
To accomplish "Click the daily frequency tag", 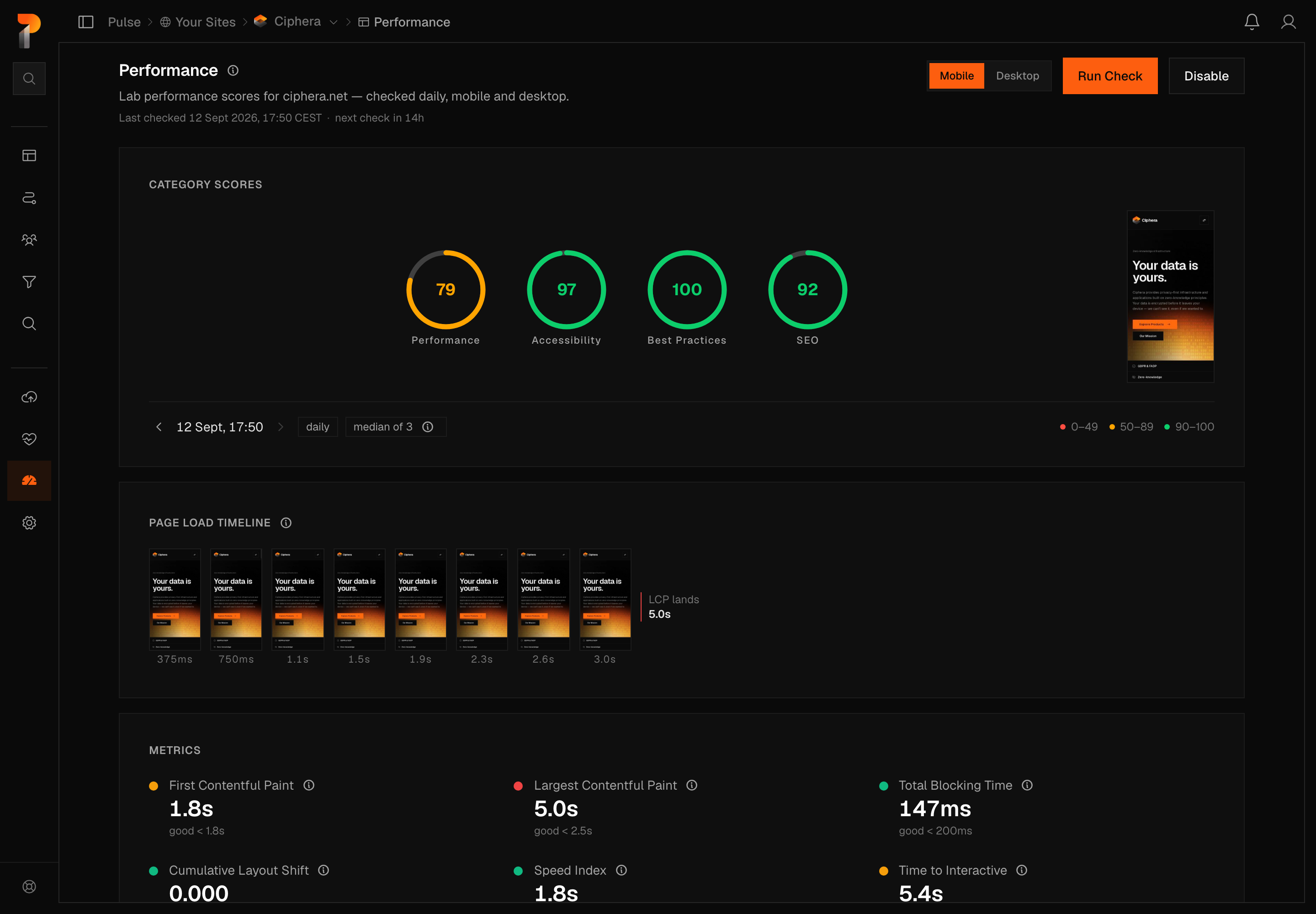I will (318, 427).
